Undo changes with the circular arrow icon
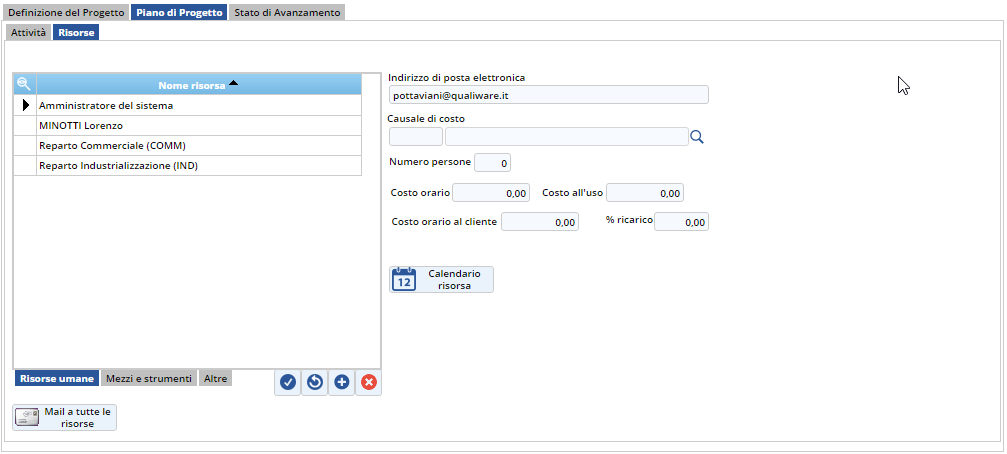This screenshot has height=454, width=1007. point(315,382)
